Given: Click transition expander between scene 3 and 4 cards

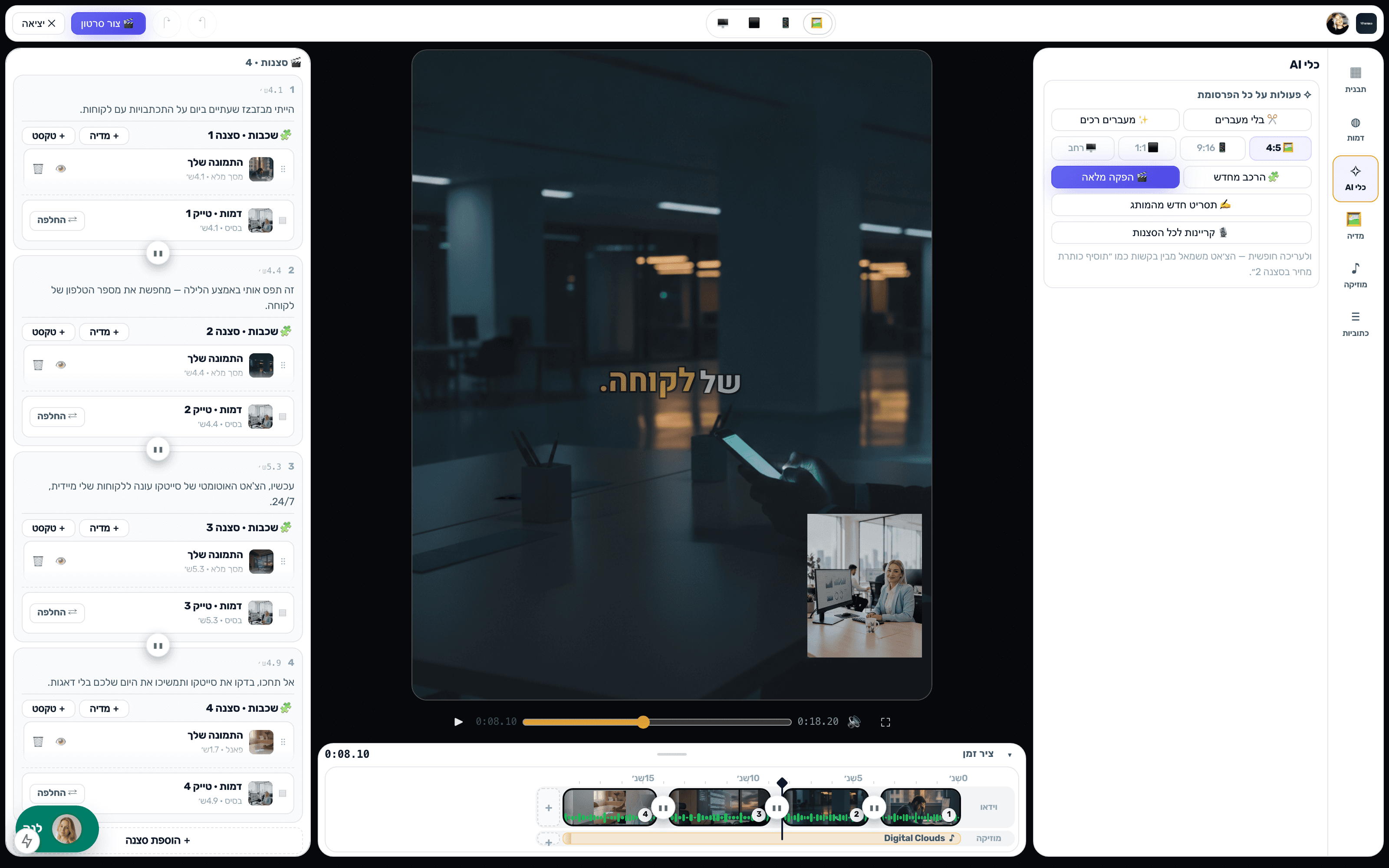Looking at the screenshot, I should (158, 646).
